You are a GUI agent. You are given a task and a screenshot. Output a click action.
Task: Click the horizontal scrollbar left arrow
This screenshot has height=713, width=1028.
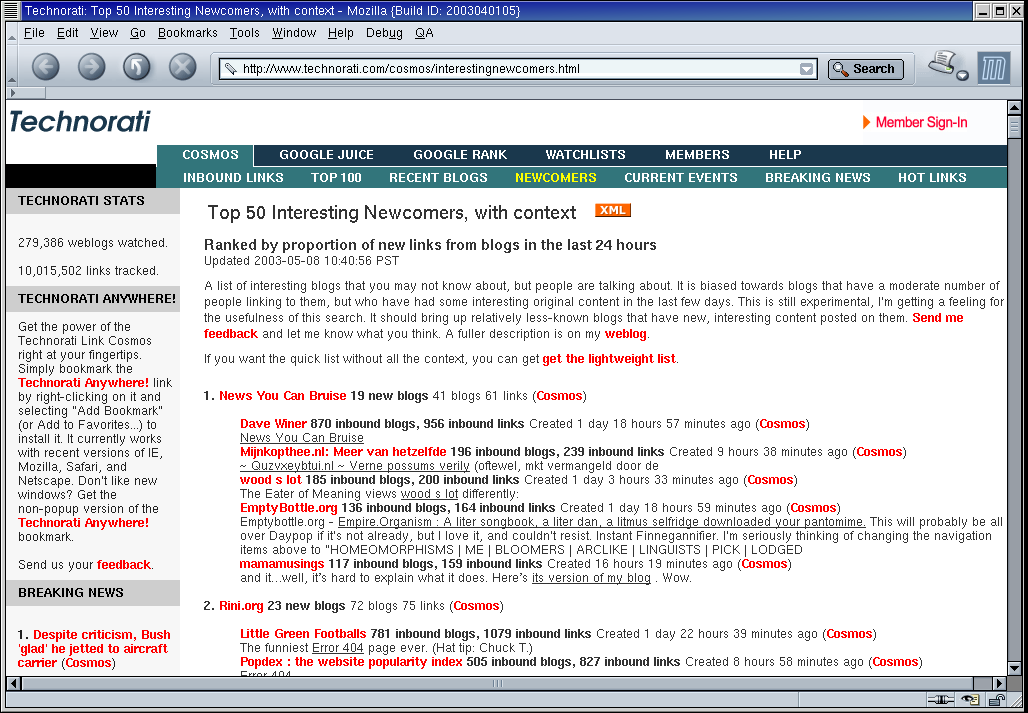click(13, 684)
